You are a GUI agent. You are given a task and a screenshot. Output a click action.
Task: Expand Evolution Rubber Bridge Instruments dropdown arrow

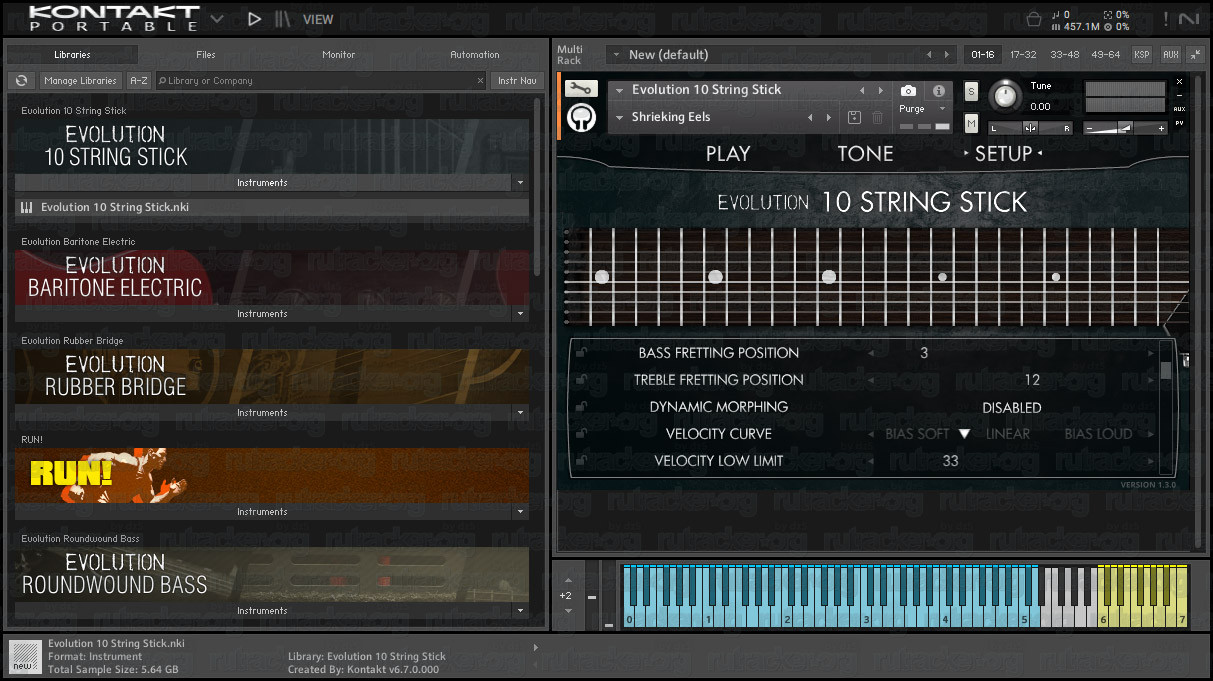519,412
